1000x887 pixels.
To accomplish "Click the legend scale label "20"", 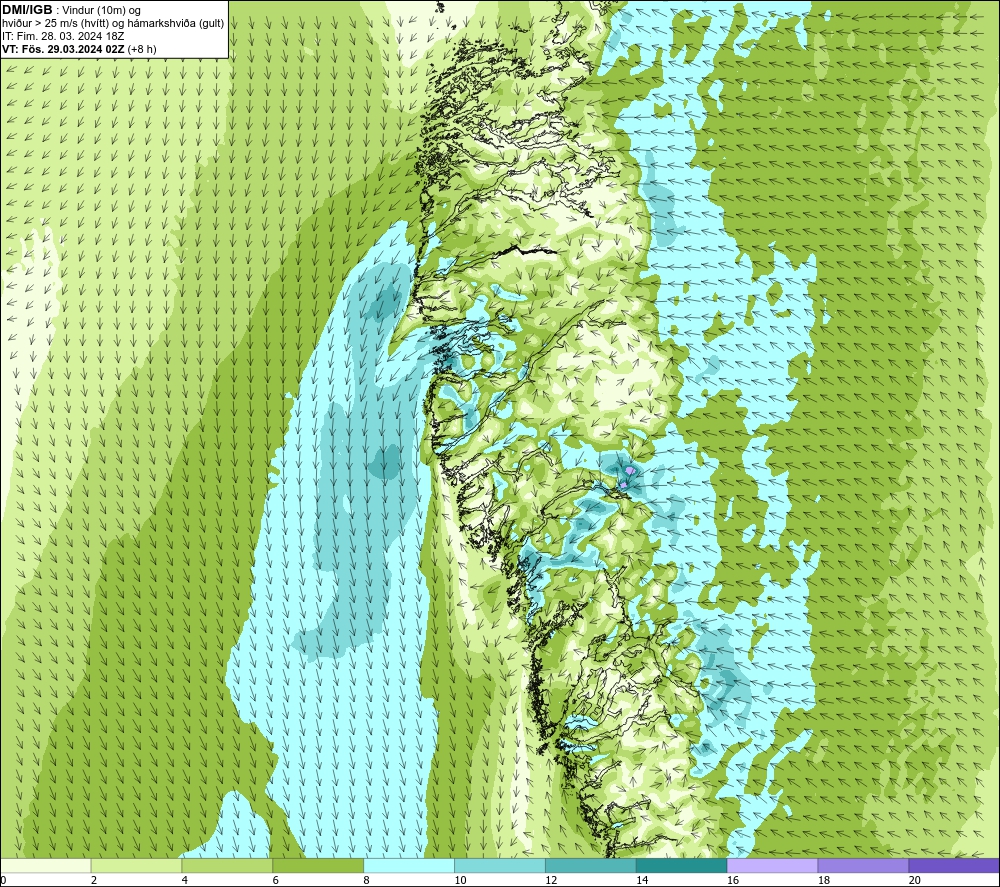I will (x=914, y=880).
